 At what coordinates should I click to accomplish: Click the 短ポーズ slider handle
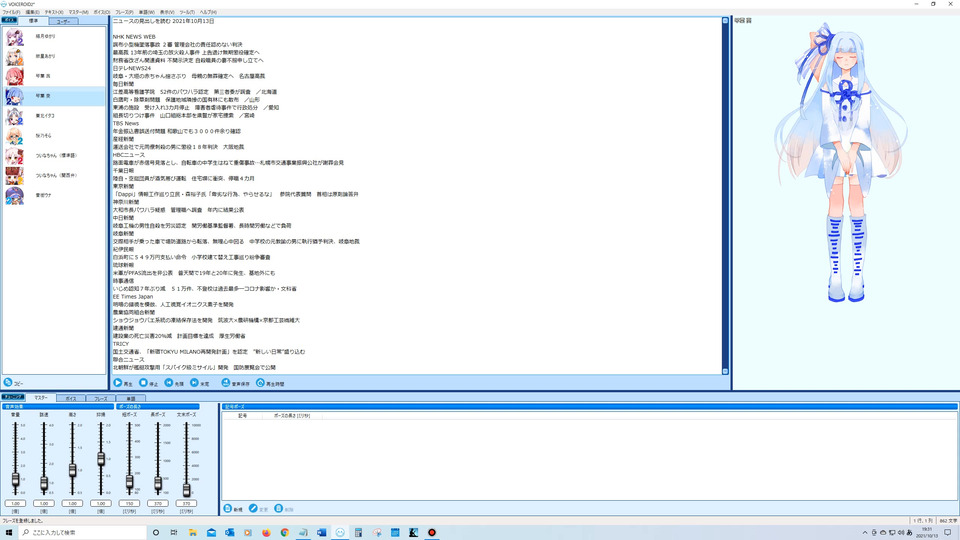click(x=129, y=482)
